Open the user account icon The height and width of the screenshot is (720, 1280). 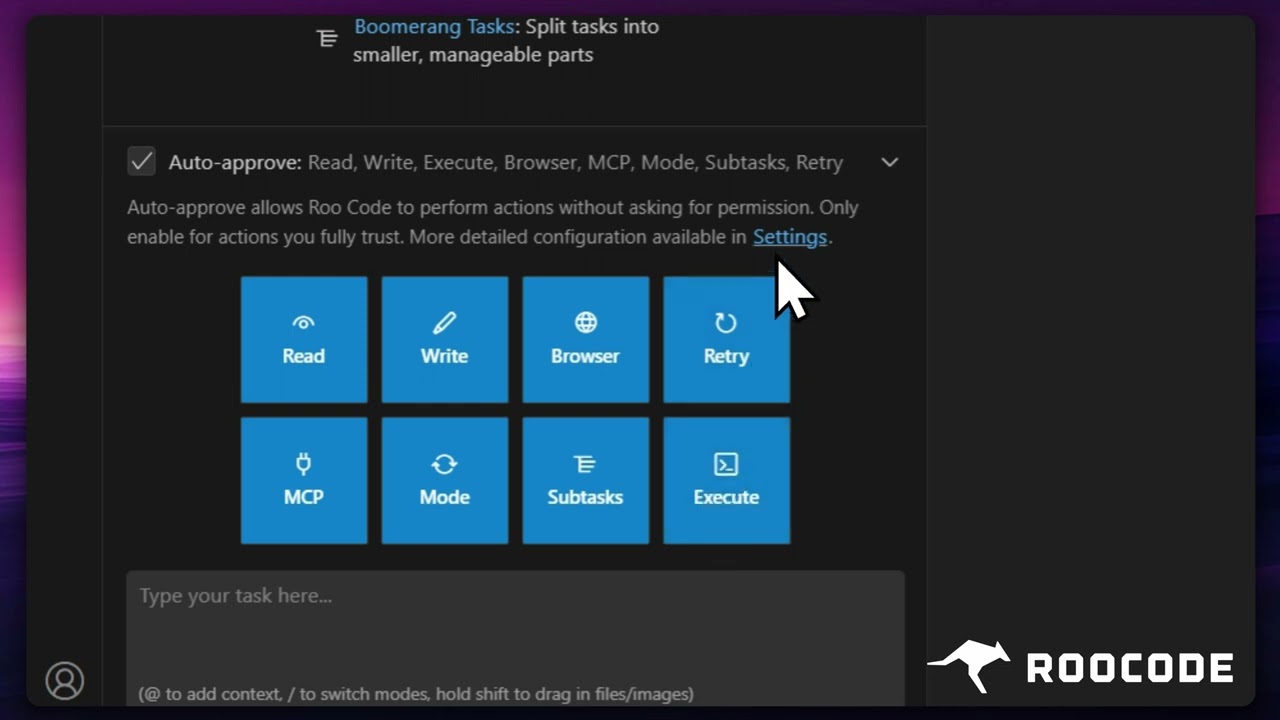pyautogui.click(x=65, y=680)
